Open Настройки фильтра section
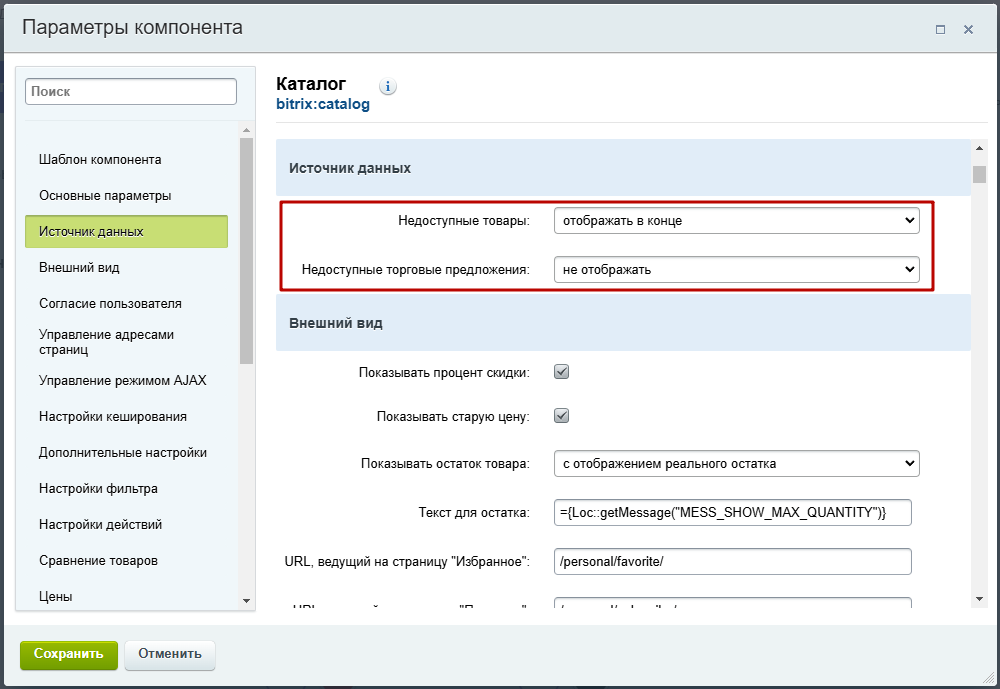 point(98,489)
